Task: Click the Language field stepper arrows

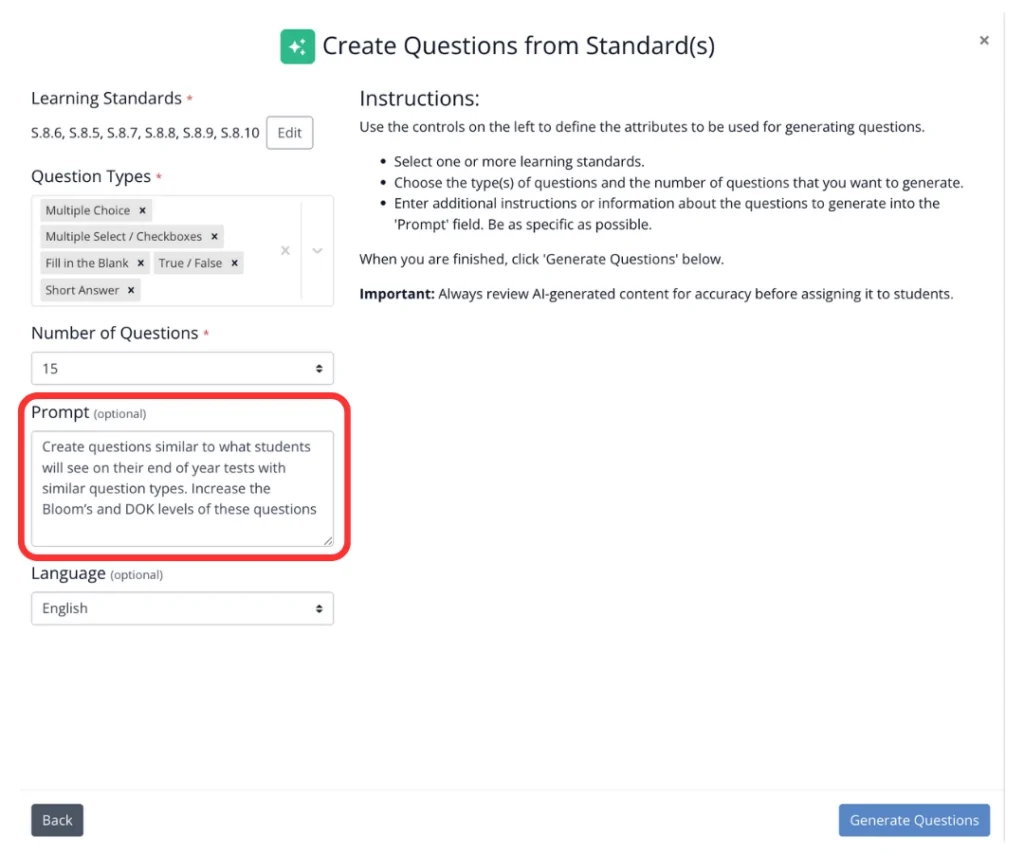Action: point(320,608)
